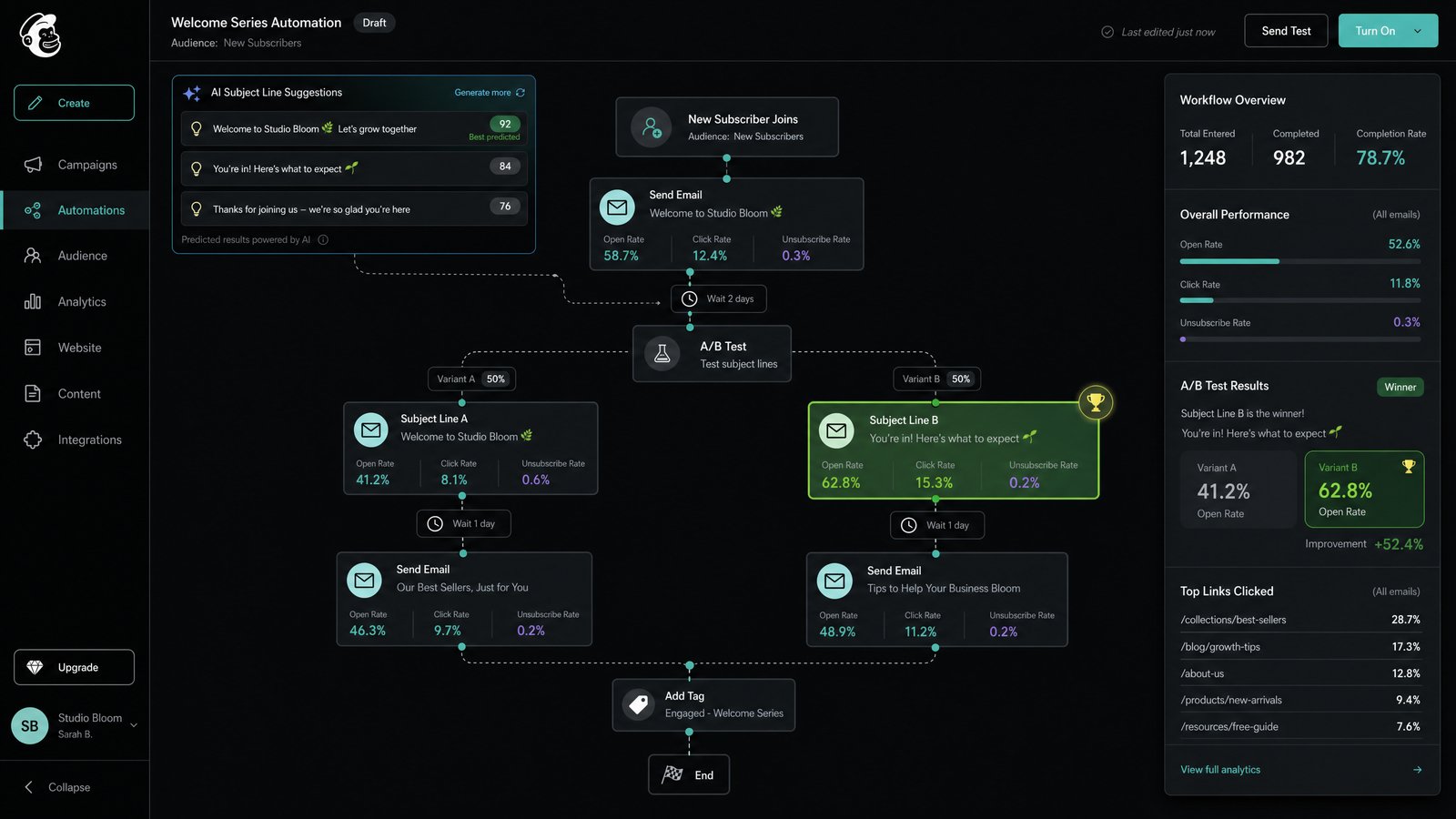Screen dimensions: 1456x819
Task: Open the Automations section
Action: (75, 210)
